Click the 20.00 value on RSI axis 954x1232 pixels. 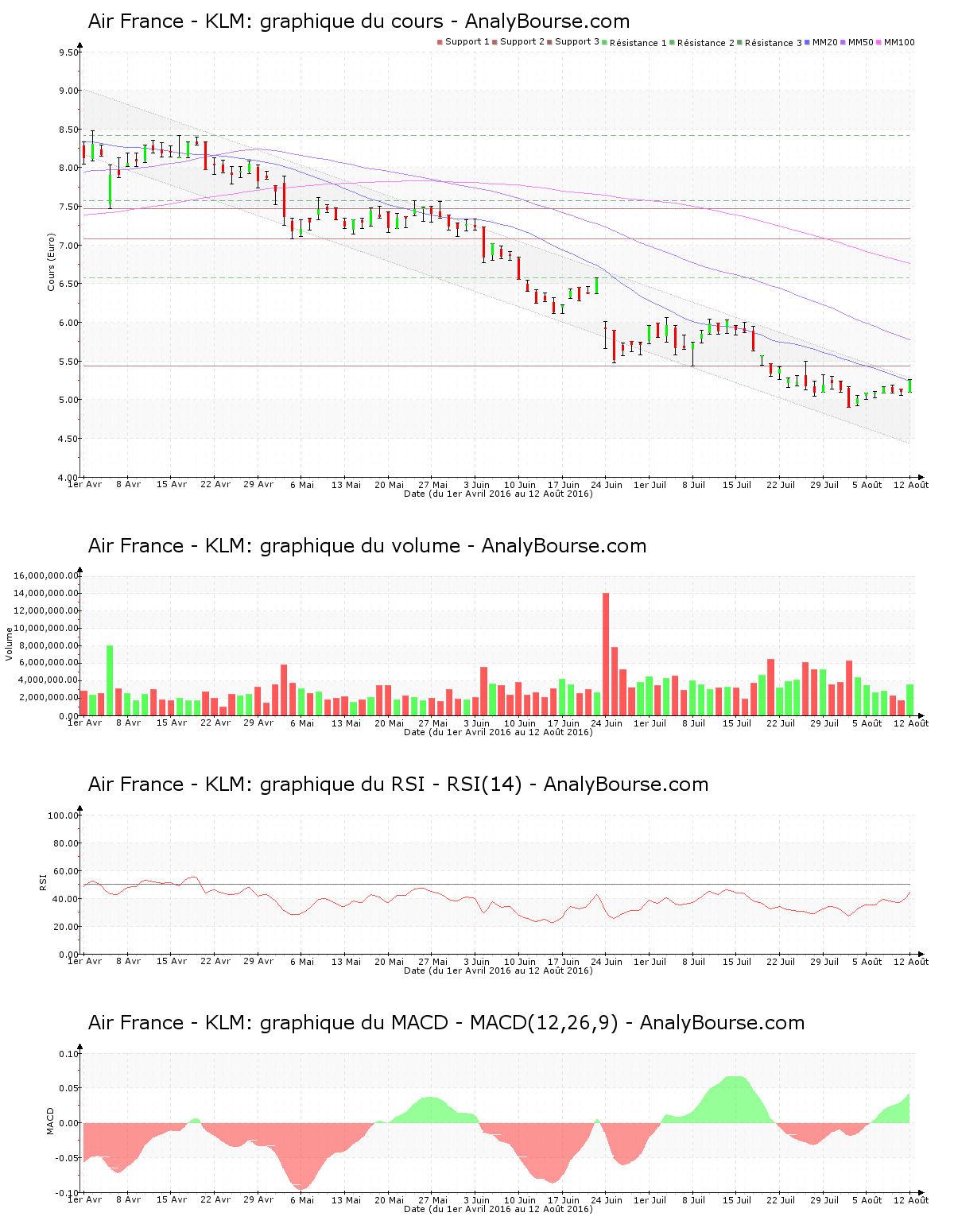click(66, 927)
